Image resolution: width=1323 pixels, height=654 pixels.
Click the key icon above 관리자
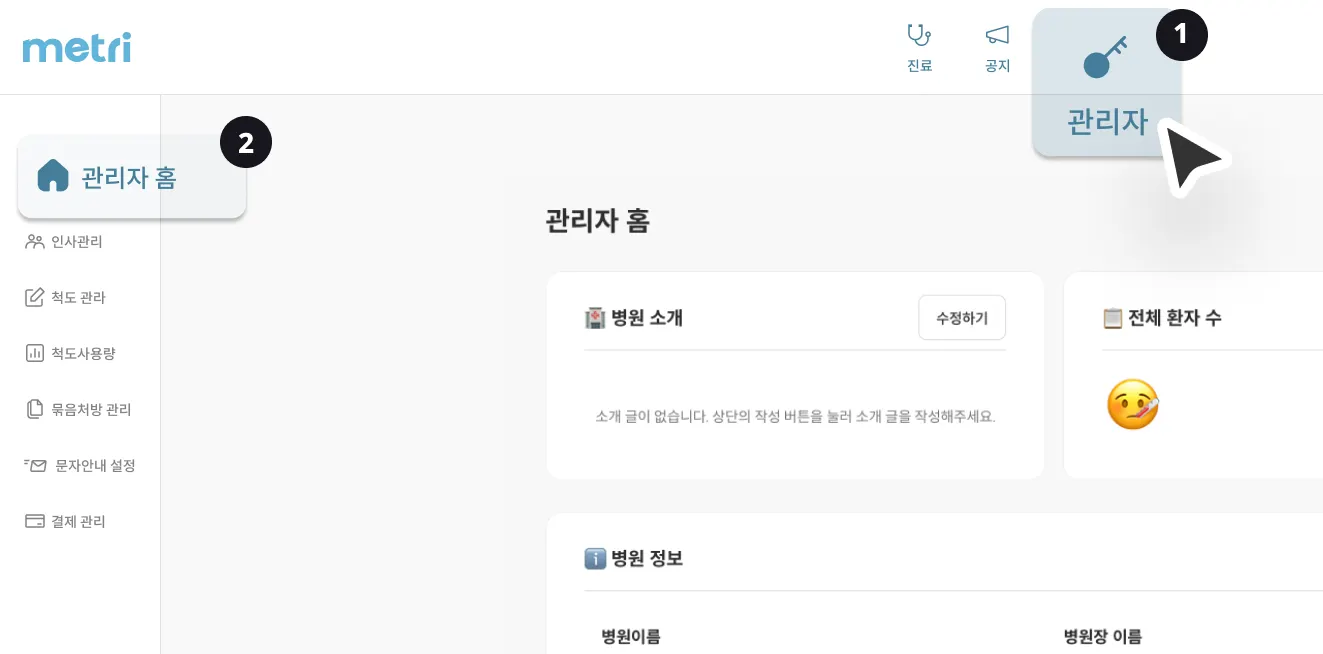[x=1105, y=58]
